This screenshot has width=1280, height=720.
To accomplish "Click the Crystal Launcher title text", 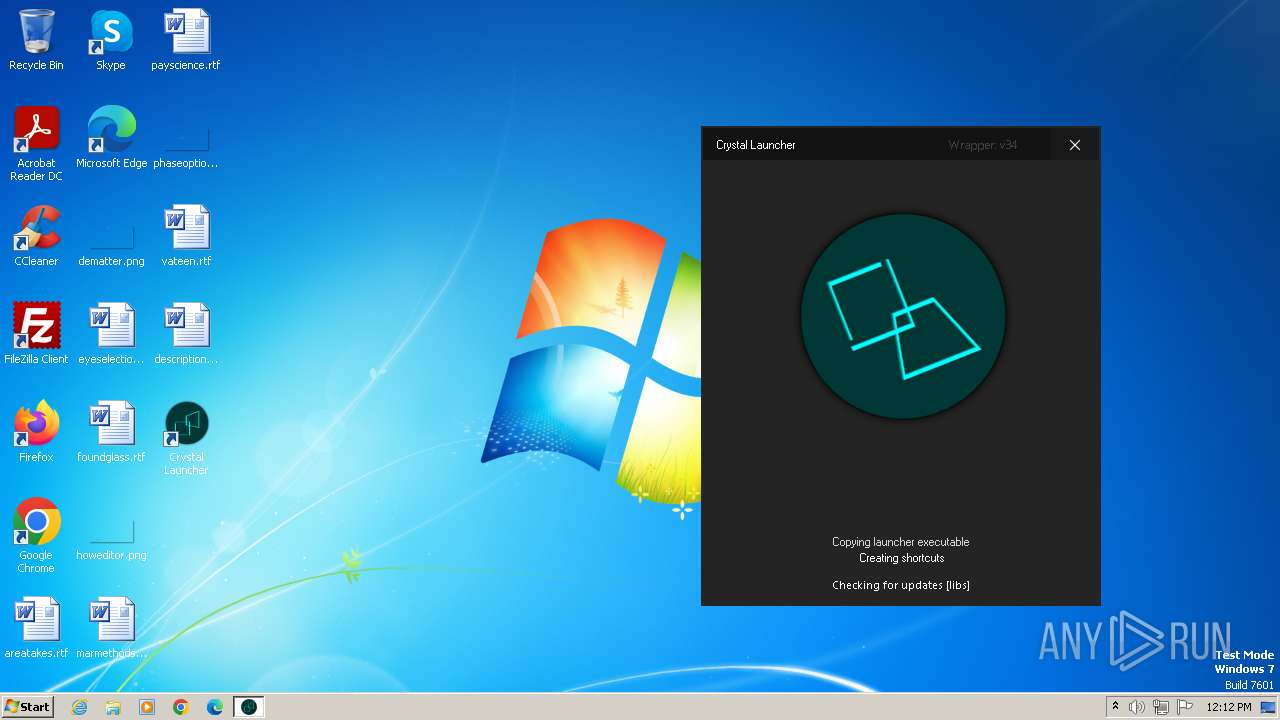I will (756, 145).
